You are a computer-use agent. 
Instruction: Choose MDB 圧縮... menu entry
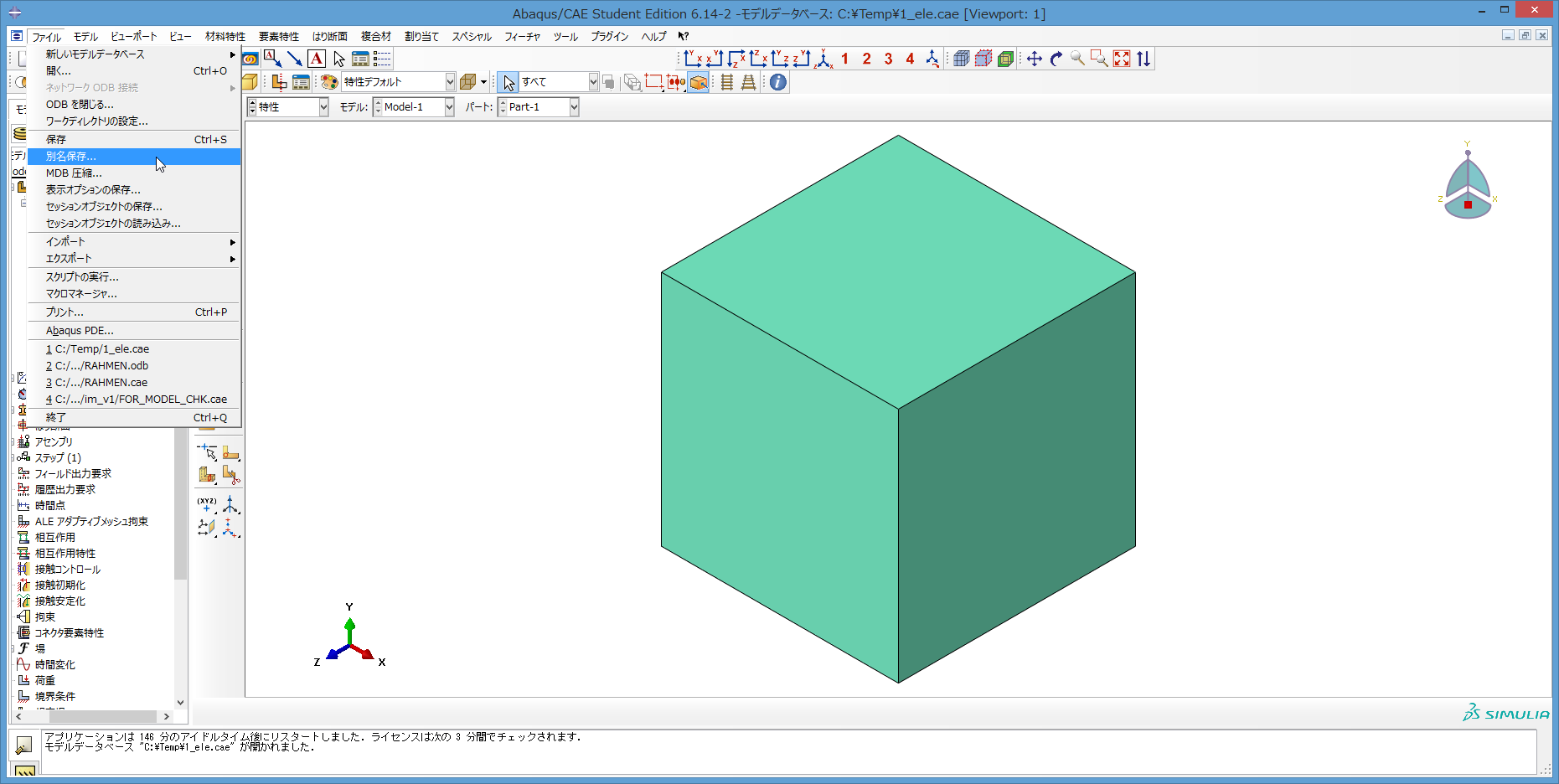[134, 173]
